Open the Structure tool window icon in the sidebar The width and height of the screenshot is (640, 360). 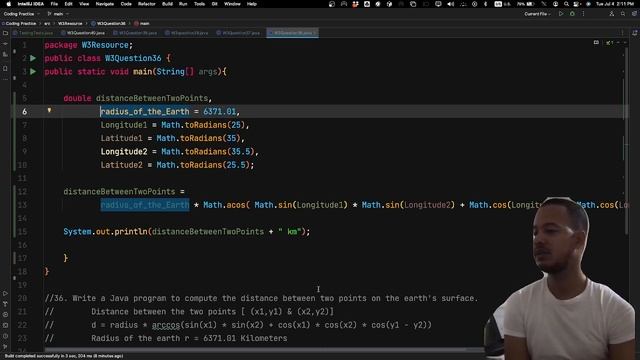(x=5, y=54)
